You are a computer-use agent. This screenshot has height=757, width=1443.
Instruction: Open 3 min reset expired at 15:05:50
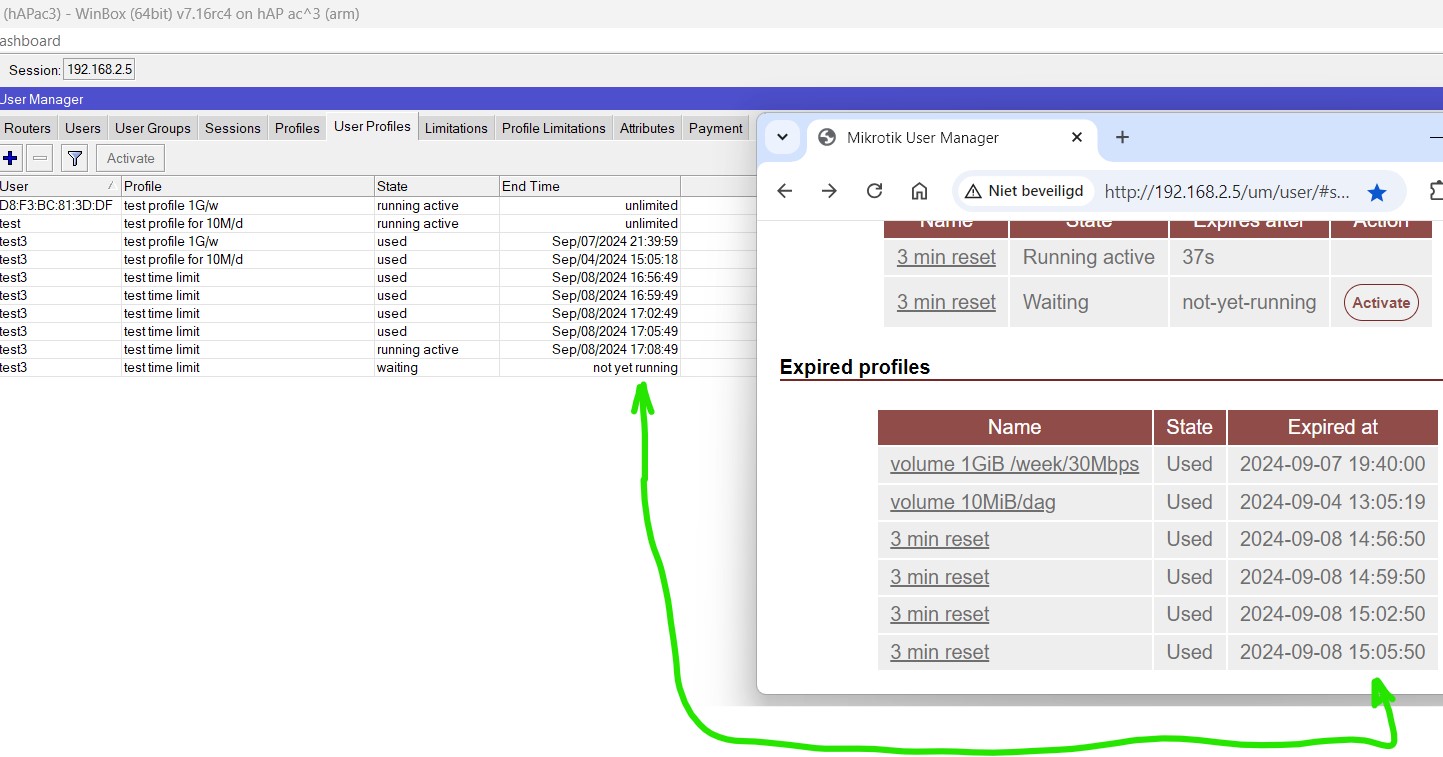pyautogui.click(x=939, y=652)
